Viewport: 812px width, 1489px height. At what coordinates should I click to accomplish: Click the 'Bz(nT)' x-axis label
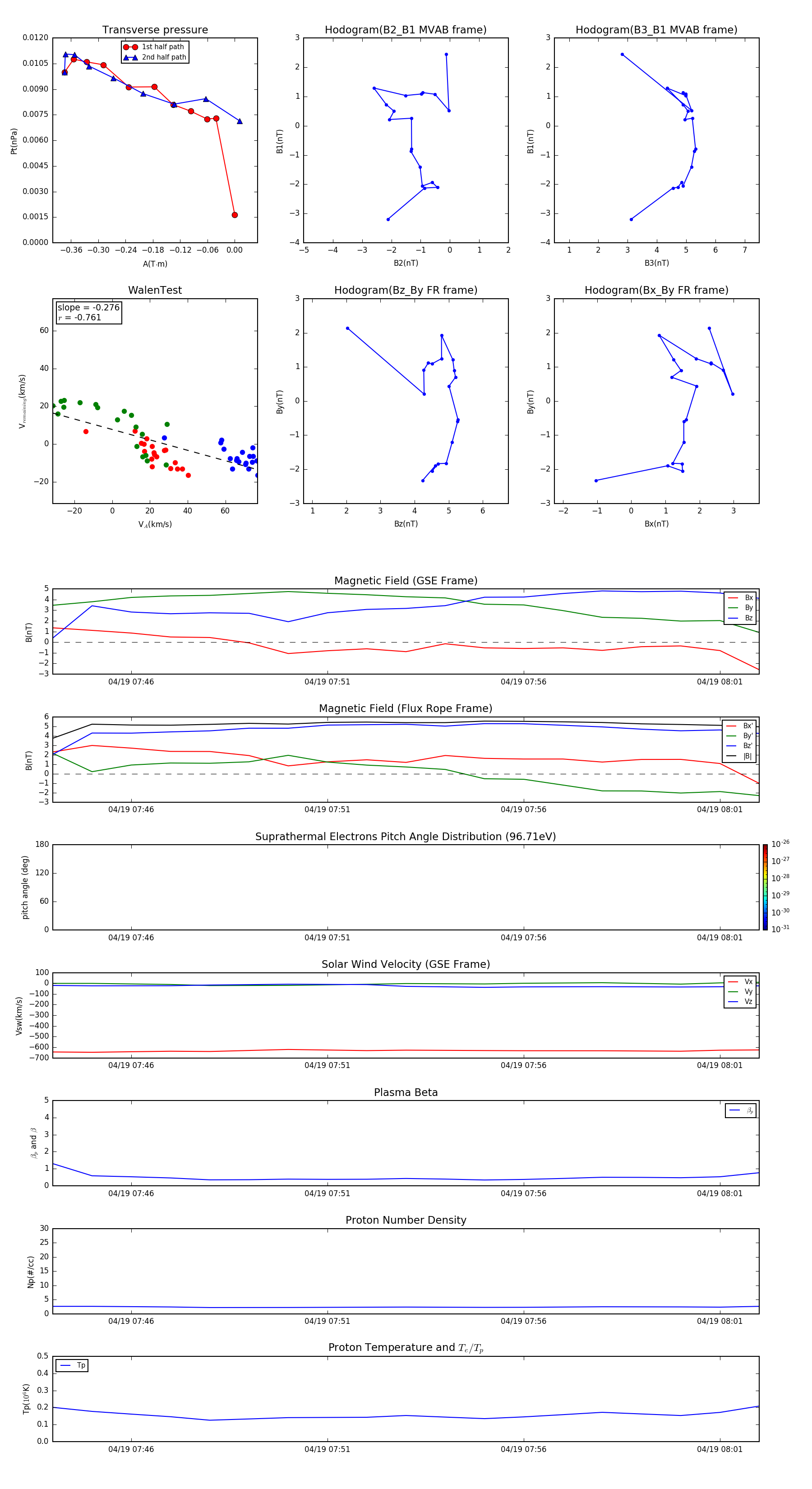point(406,524)
